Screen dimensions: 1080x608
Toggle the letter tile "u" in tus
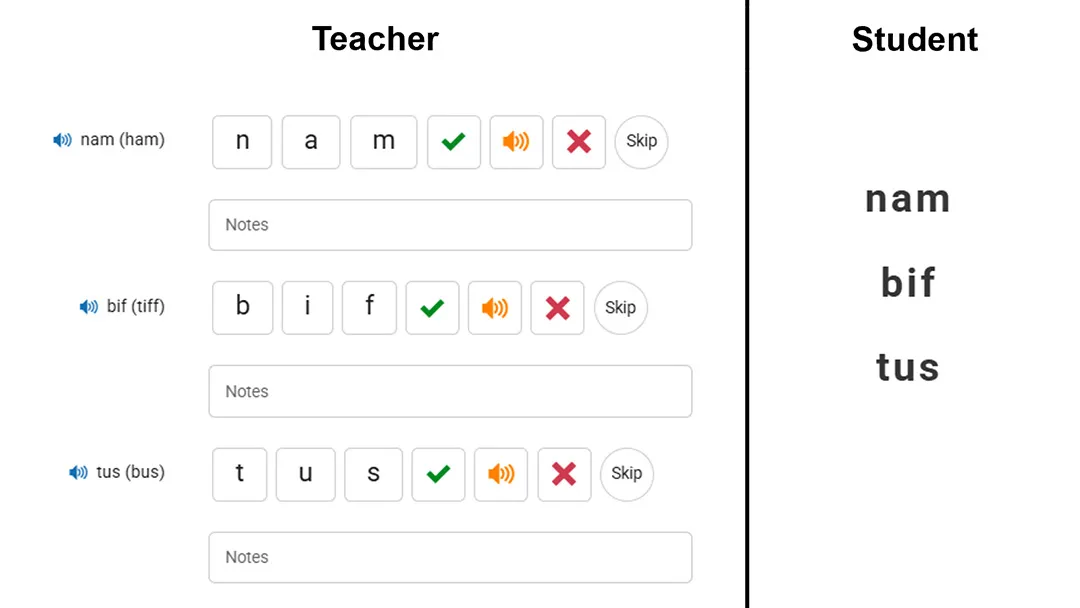(x=305, y=474)
